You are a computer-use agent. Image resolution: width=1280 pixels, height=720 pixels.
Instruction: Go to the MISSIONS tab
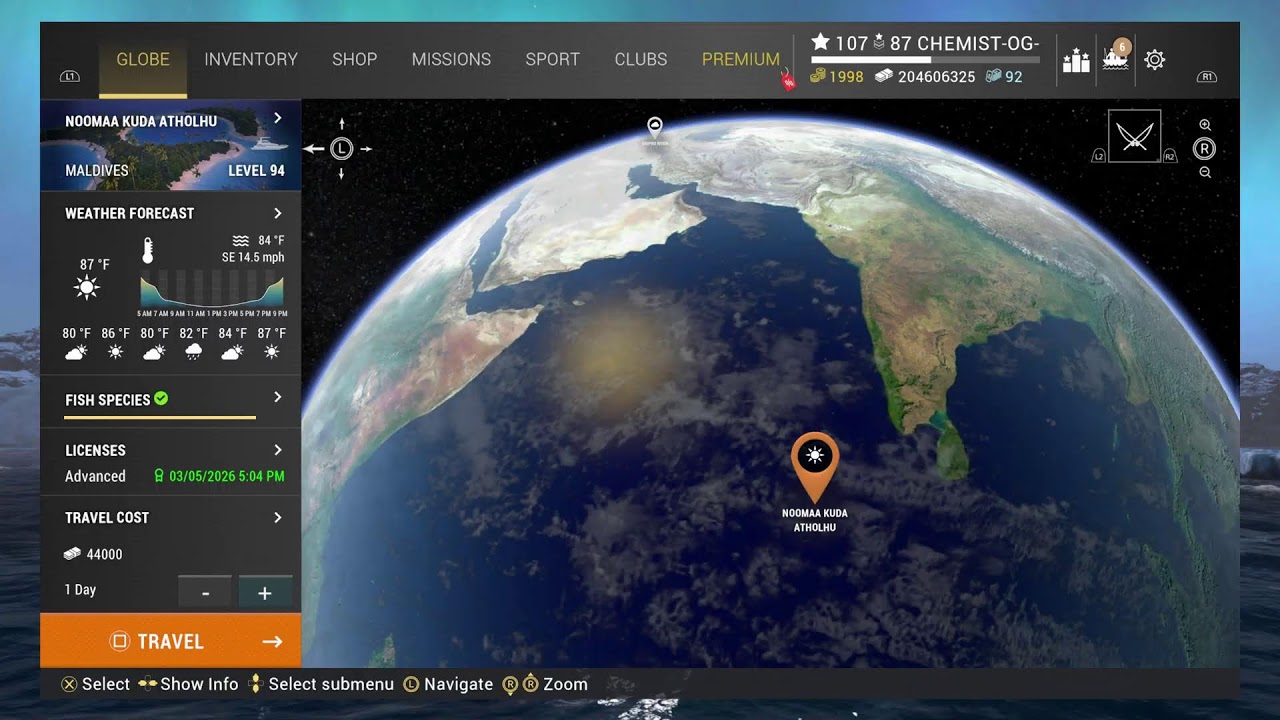click(451, 59)
